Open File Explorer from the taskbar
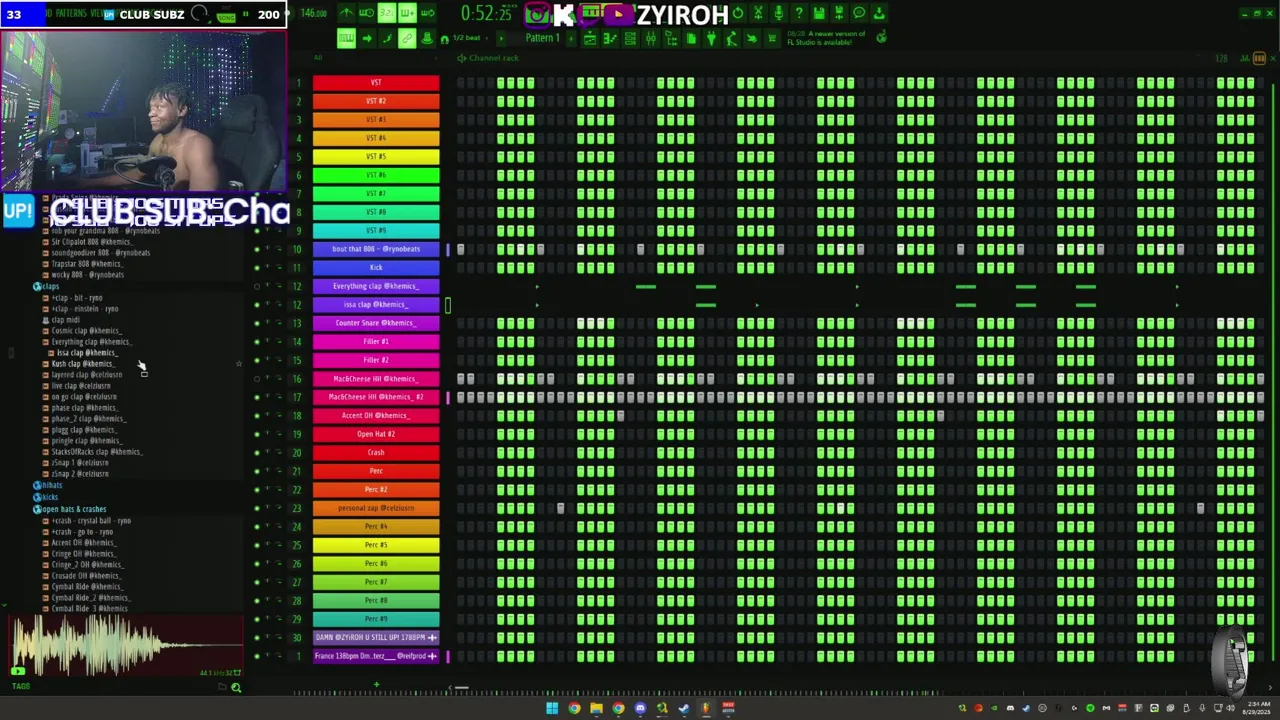1280x720 pixels. (596, 708)
